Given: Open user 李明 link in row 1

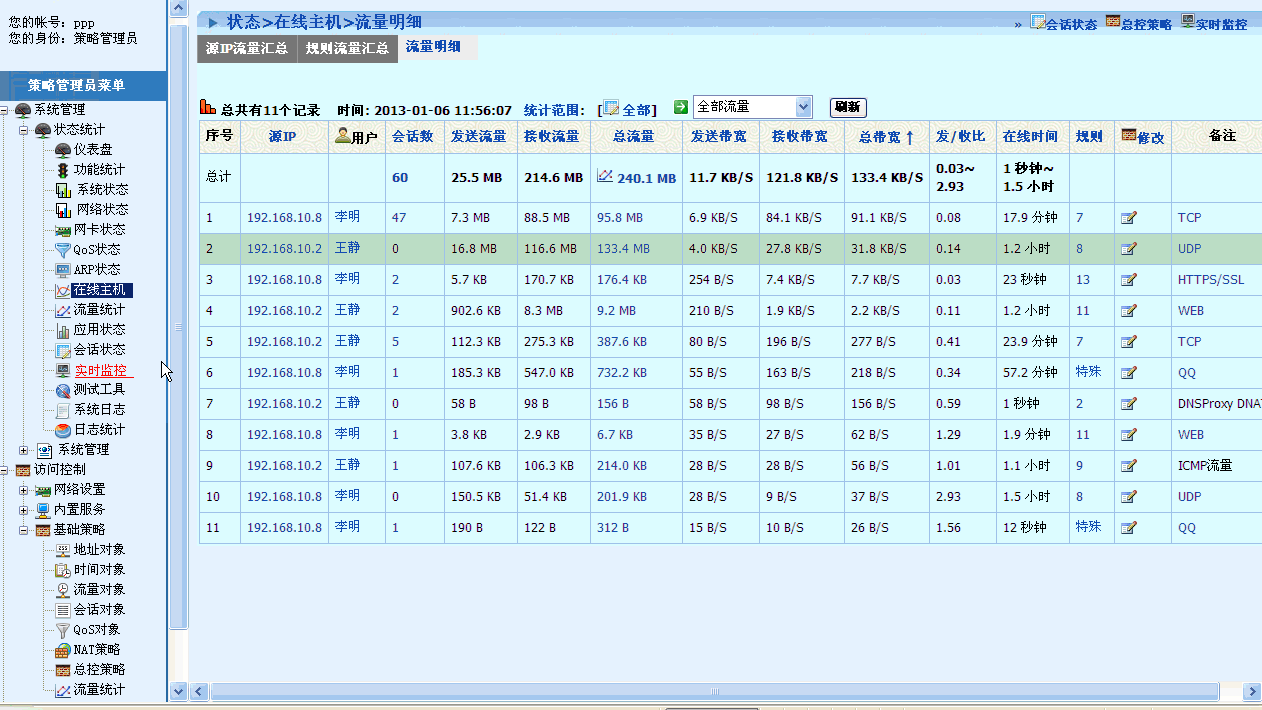Looking at the screenshot, I should (x=347, y=217).
